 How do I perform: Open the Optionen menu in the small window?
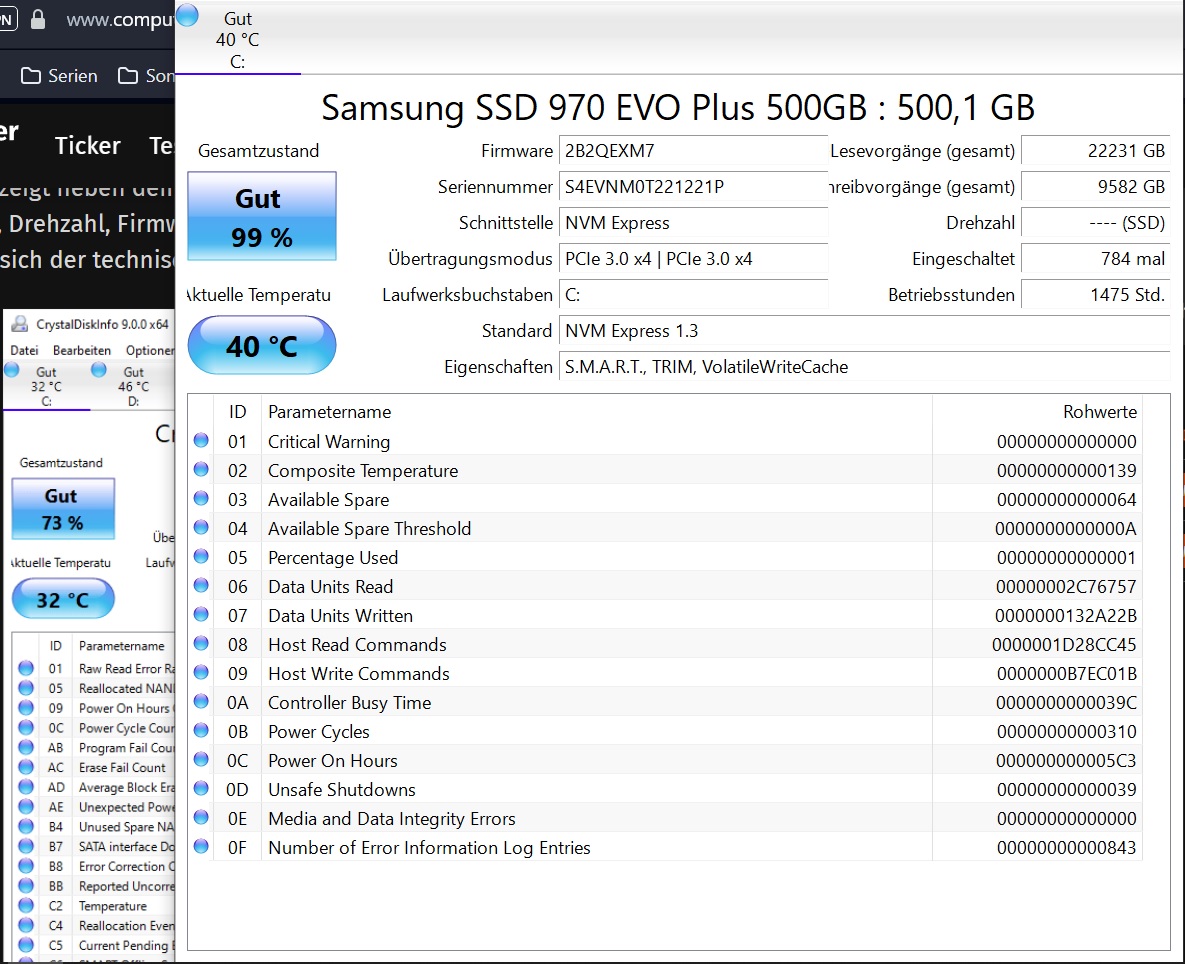[x=150, y=351]
